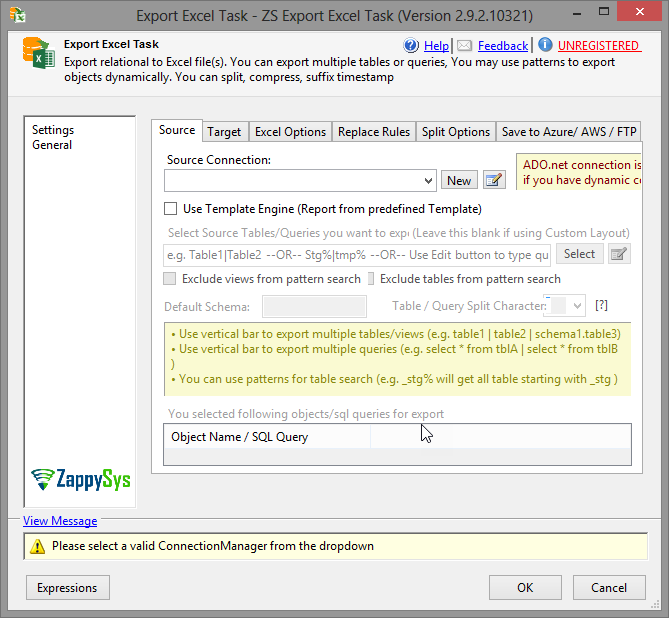Click the Default Schema input field
Viewport: 669px width, 618px height.
[314, 306]
